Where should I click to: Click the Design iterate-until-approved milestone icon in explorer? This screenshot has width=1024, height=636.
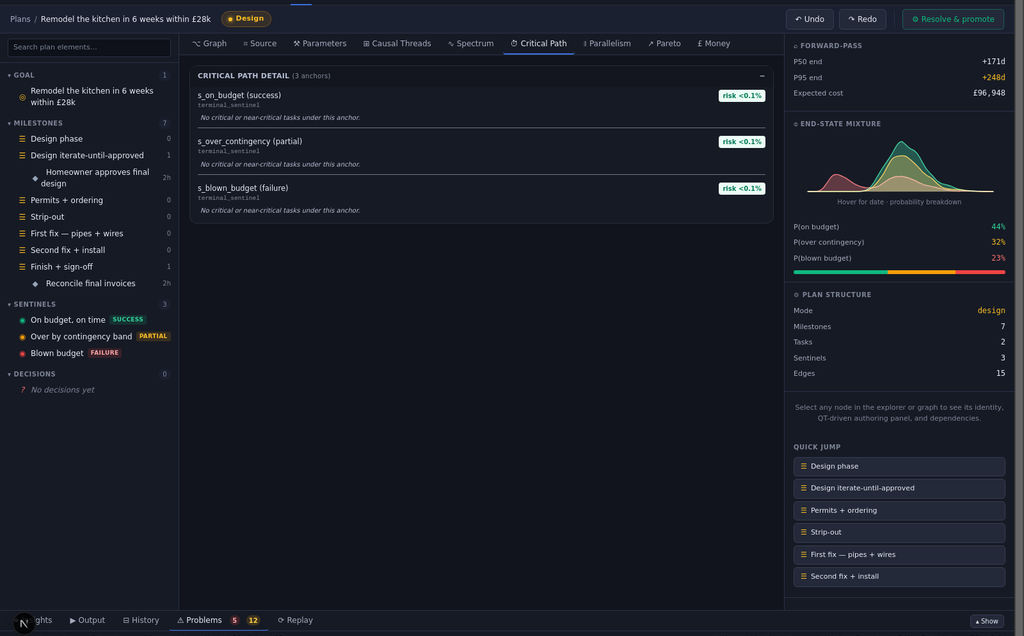click(x=22, y=155)
